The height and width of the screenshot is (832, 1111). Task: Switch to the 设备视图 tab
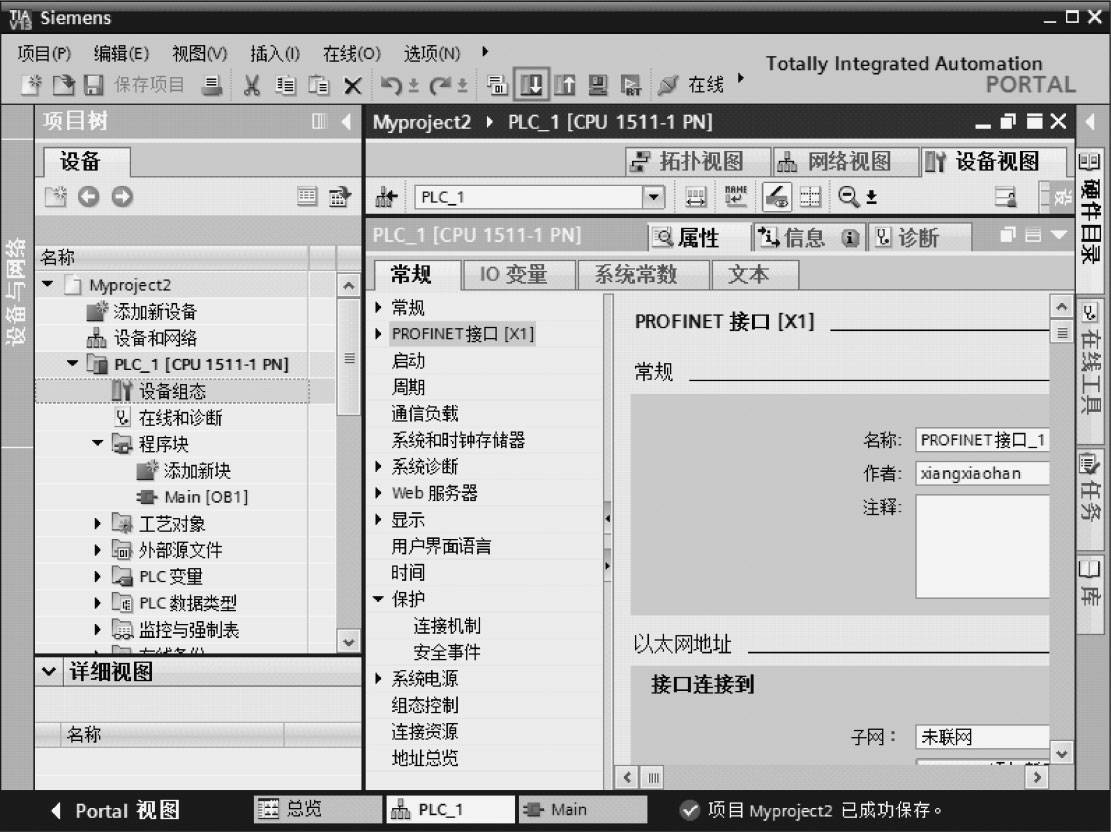coord(993,162)
